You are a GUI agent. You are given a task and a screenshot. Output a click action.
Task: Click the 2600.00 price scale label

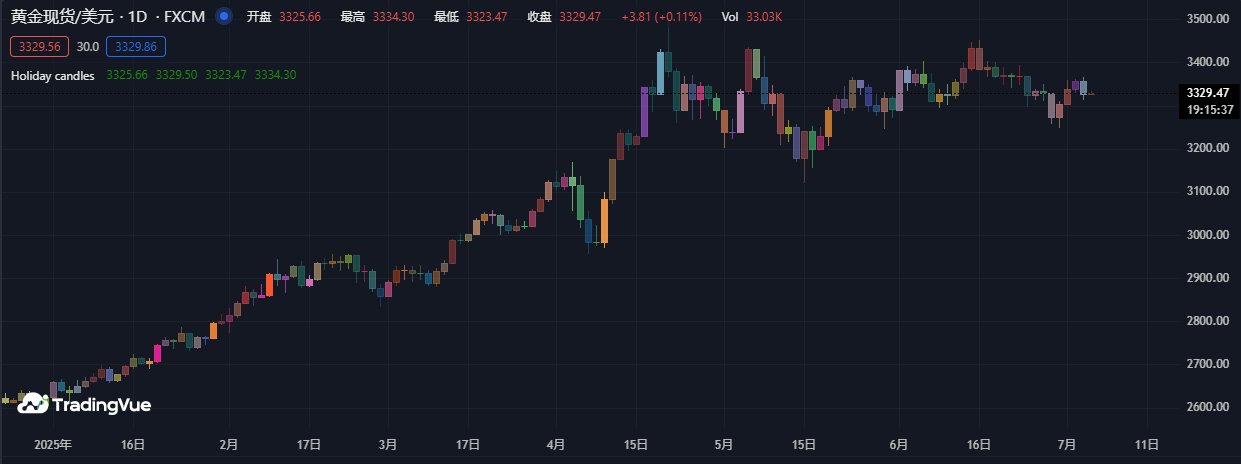[x=1206, y=407]
